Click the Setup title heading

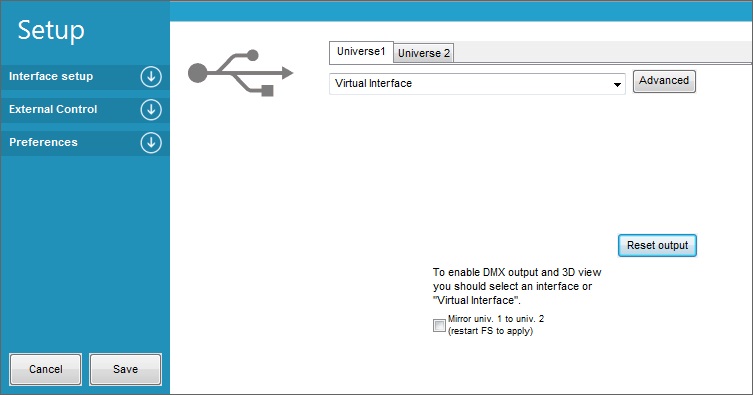[51, 30]
